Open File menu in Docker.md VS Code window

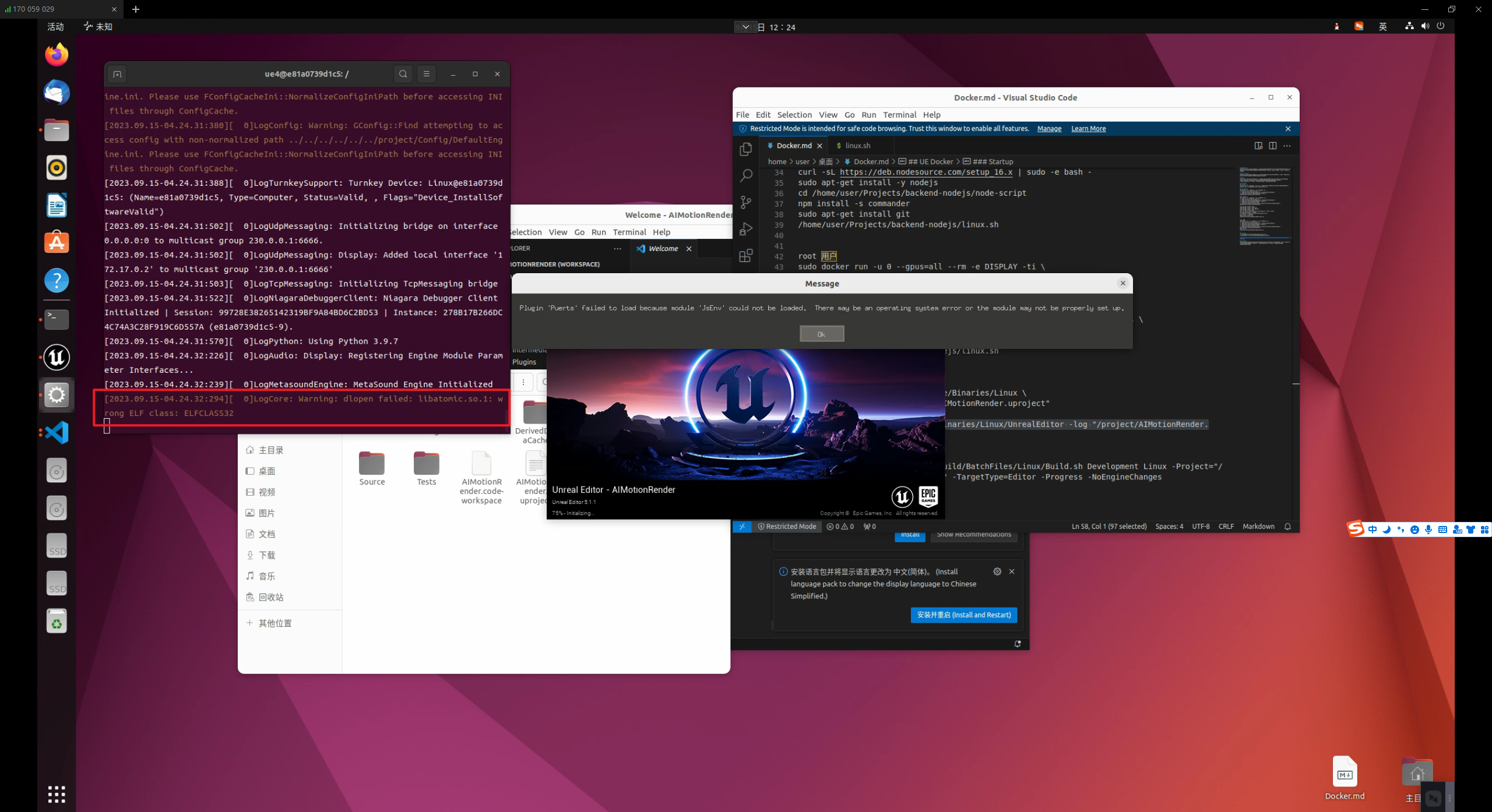(743, 115)
